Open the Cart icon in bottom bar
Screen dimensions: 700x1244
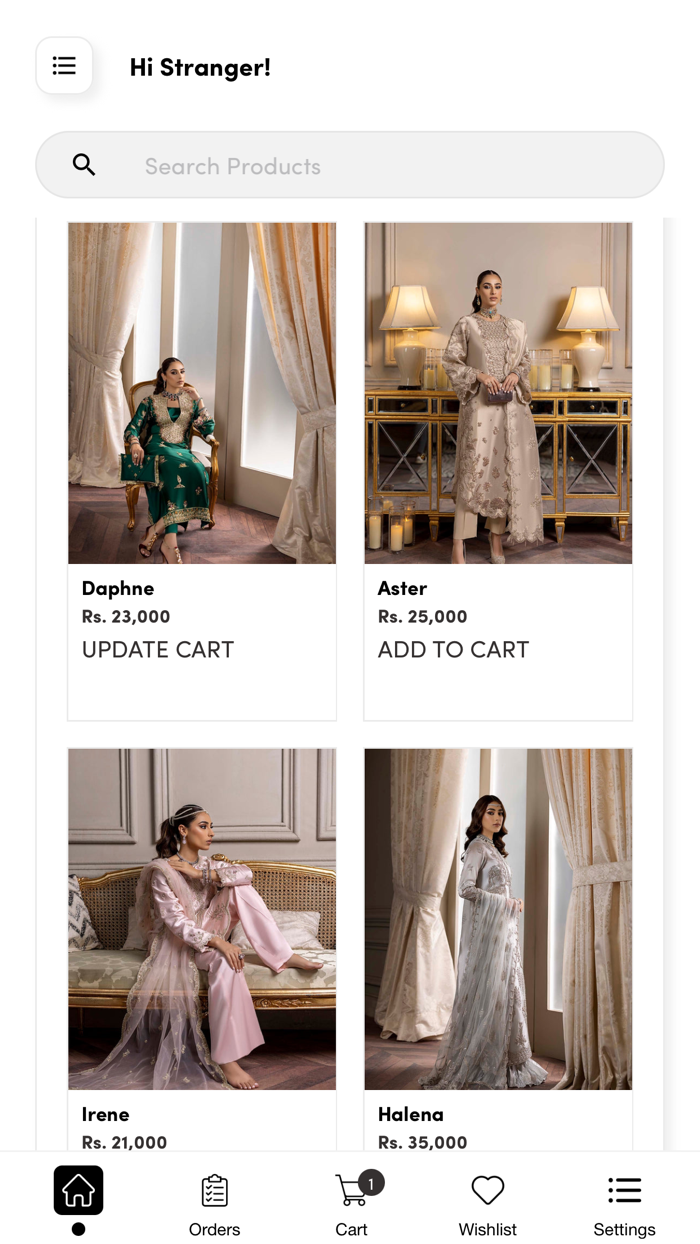pos(350,1190)
